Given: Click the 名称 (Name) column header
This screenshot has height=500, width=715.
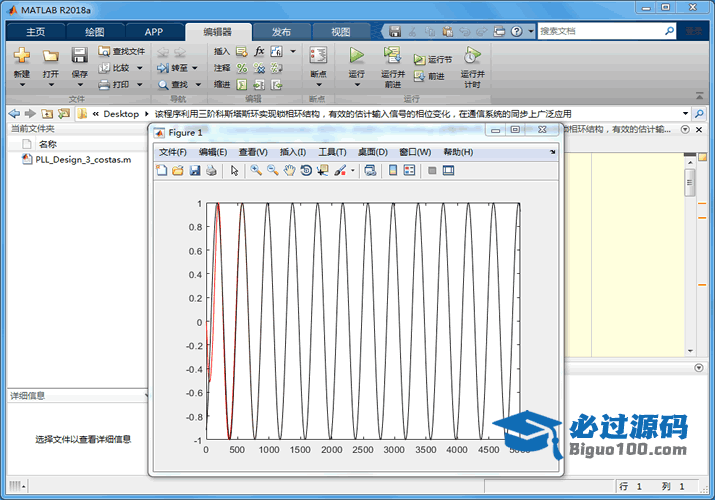Looking at the screenshot, I should point(47,144).
